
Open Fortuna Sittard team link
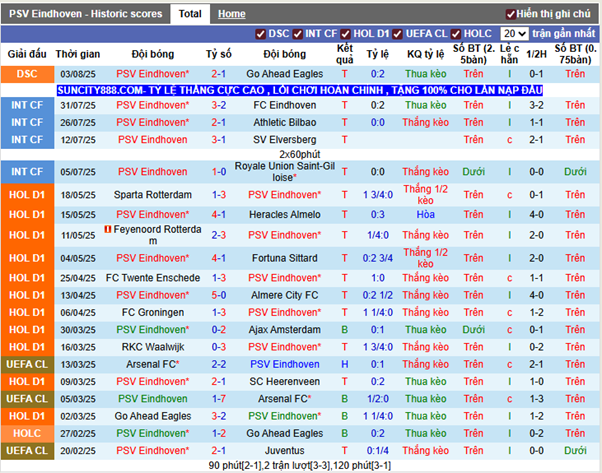(x=284, y=258)
